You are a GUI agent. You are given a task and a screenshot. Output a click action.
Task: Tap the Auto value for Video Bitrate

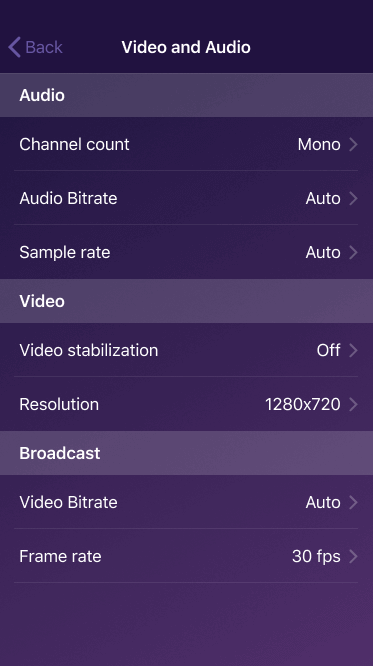323,502
